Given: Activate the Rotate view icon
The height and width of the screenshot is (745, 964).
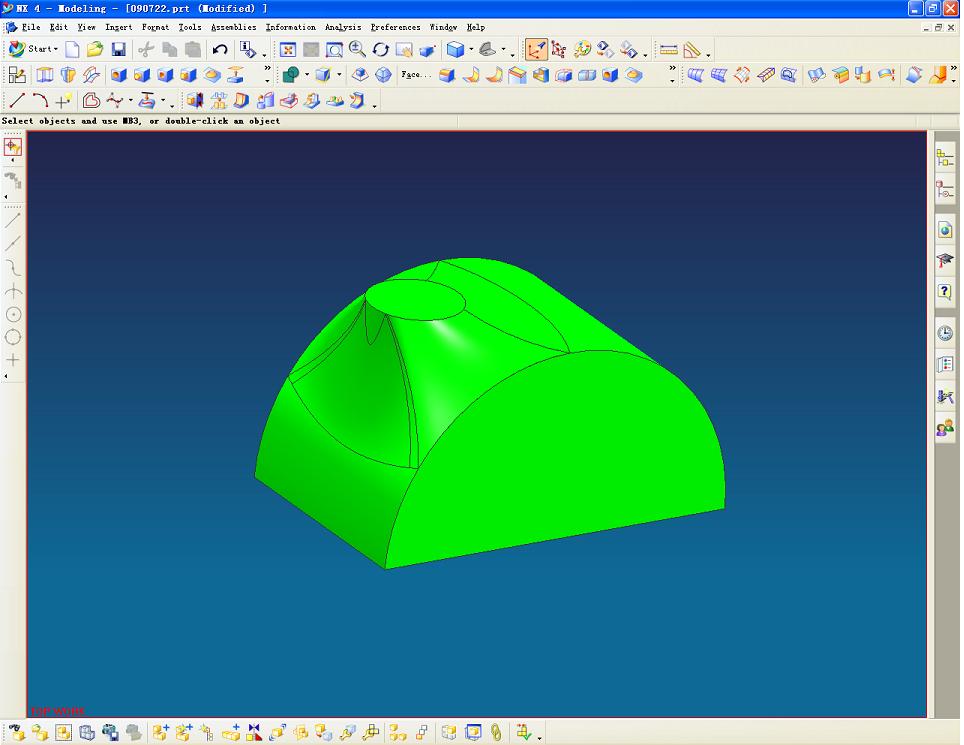Looking at the screenshot, I should tap(381, 50).
